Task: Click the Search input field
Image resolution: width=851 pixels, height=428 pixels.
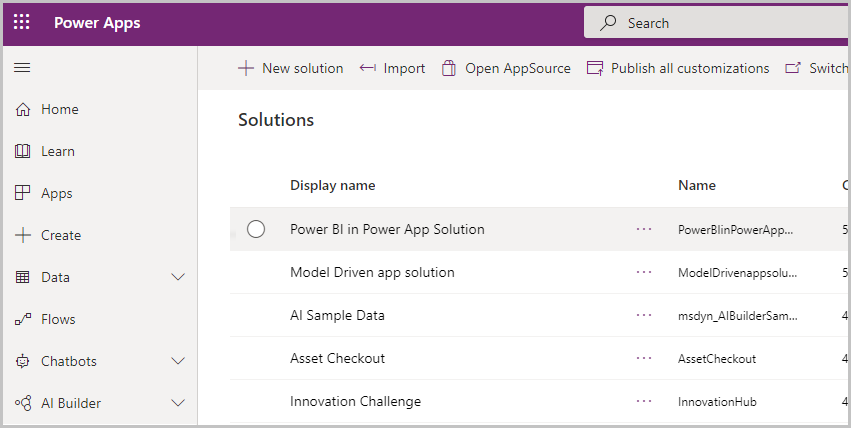Action: click(x=717, y=23)
